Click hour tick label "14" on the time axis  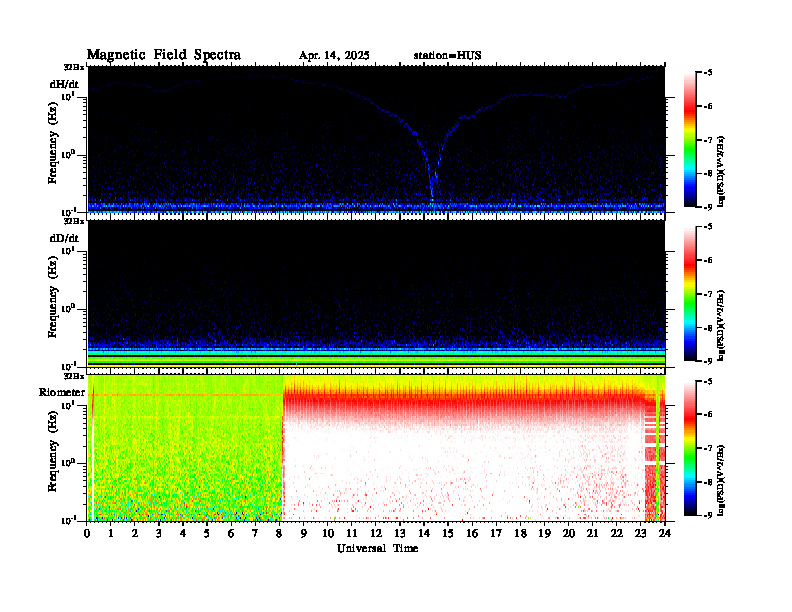tap(424, 534)
